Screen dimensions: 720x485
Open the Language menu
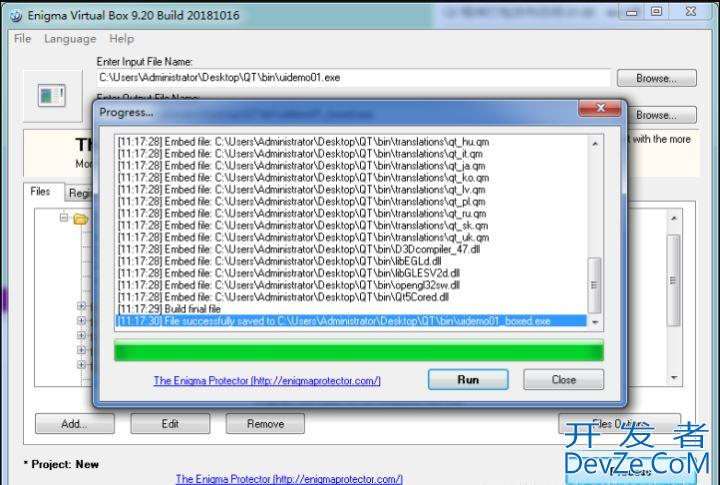point(70,39)
